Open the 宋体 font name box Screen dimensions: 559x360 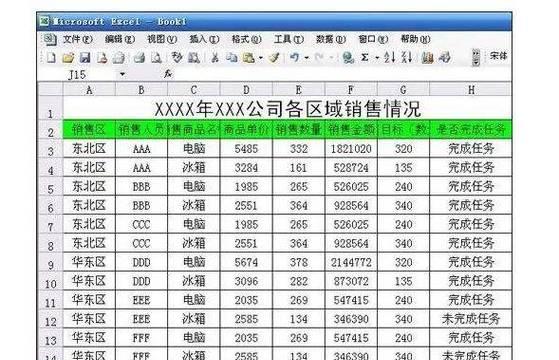tap(498, 56)
